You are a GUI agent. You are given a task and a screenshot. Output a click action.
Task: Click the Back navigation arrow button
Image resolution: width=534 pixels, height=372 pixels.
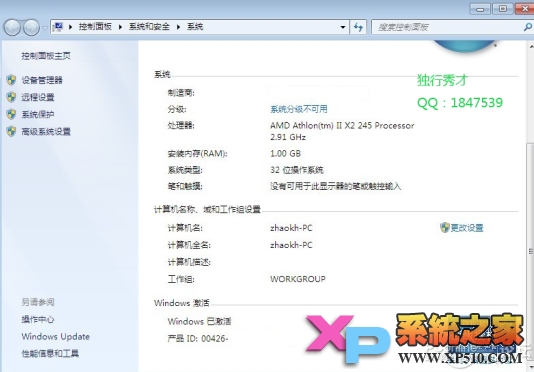[13, 27]
